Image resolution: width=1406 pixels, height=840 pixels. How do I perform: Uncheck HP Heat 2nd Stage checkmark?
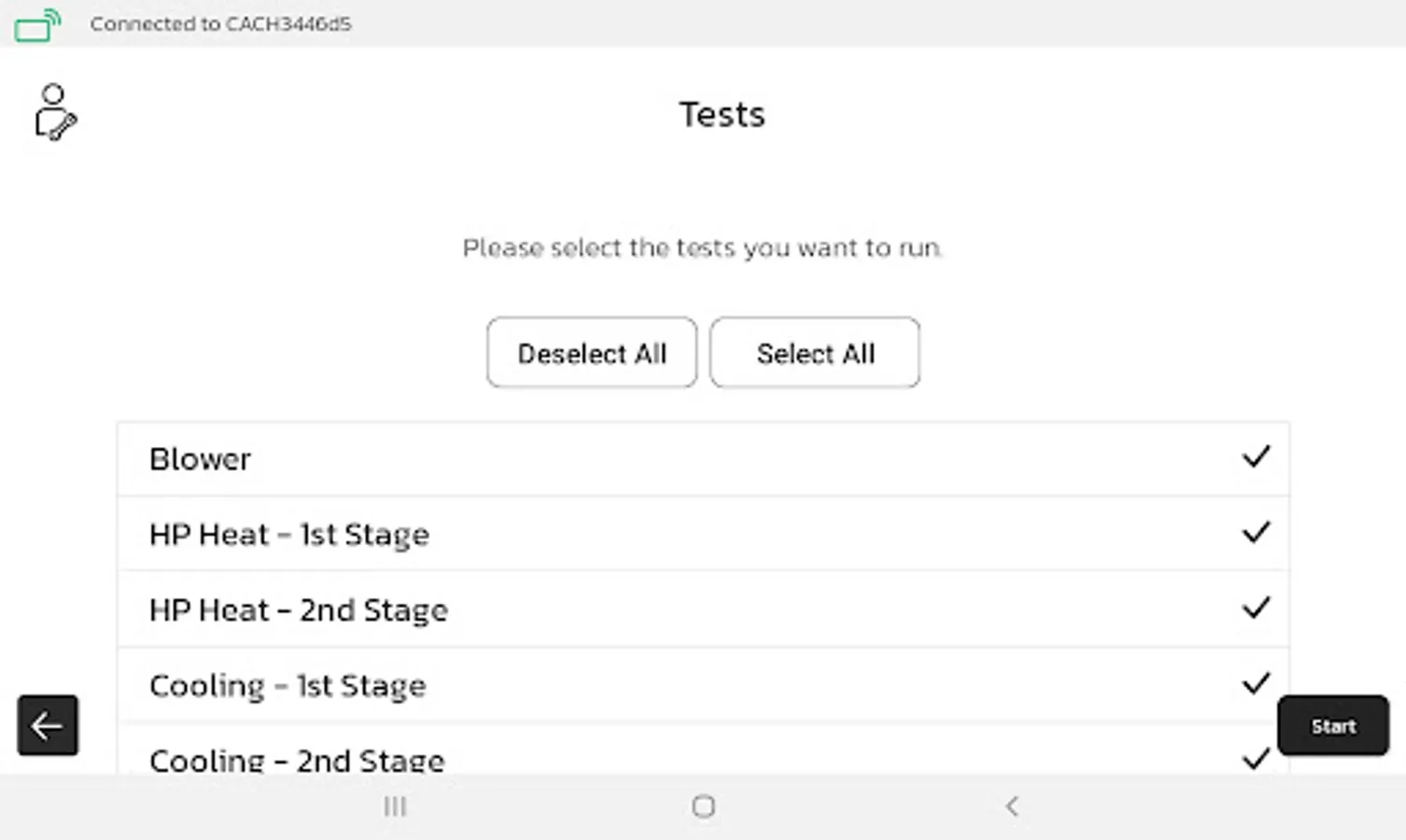[1256, 609]
